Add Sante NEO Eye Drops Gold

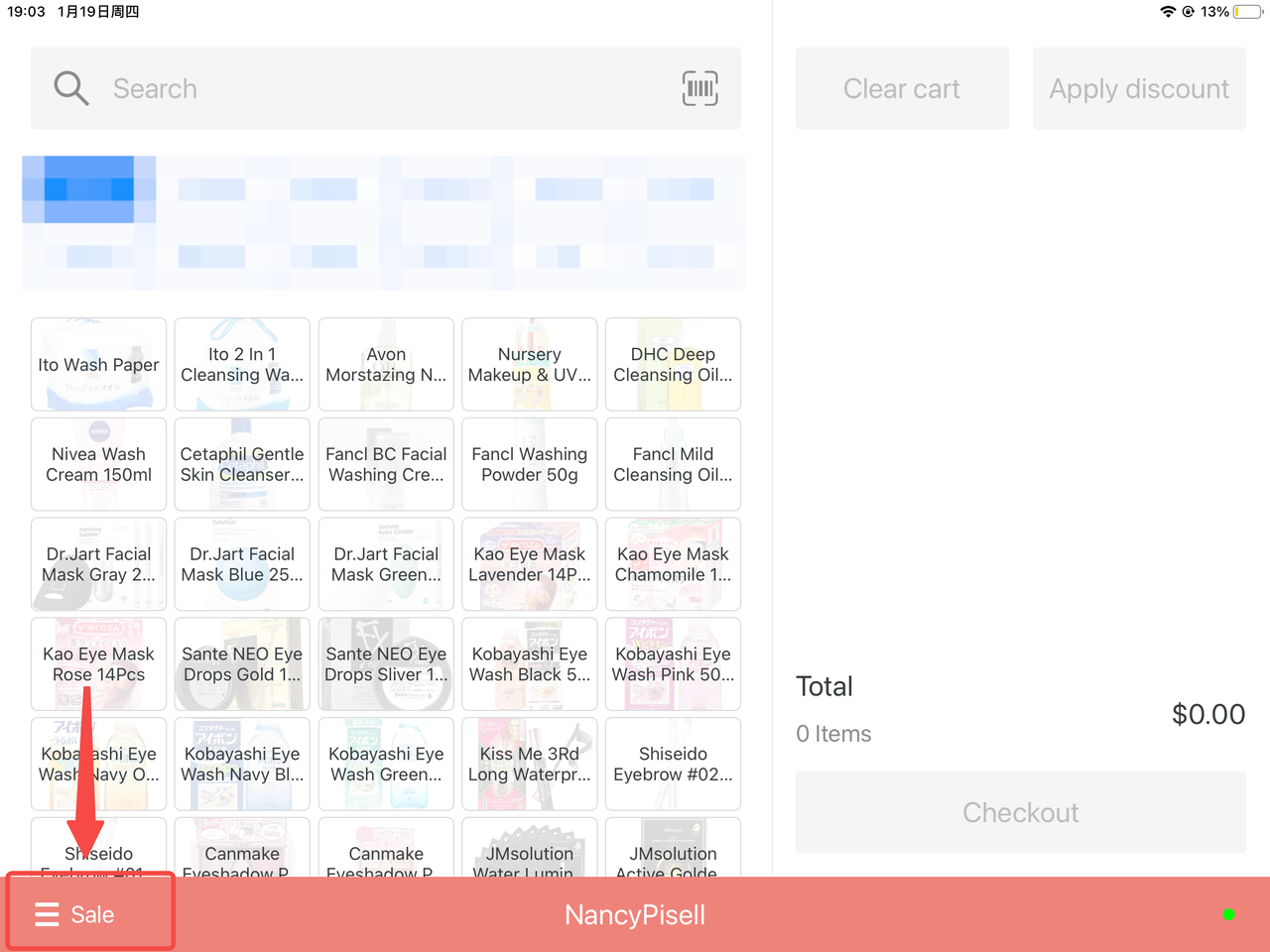pos(242,664)
